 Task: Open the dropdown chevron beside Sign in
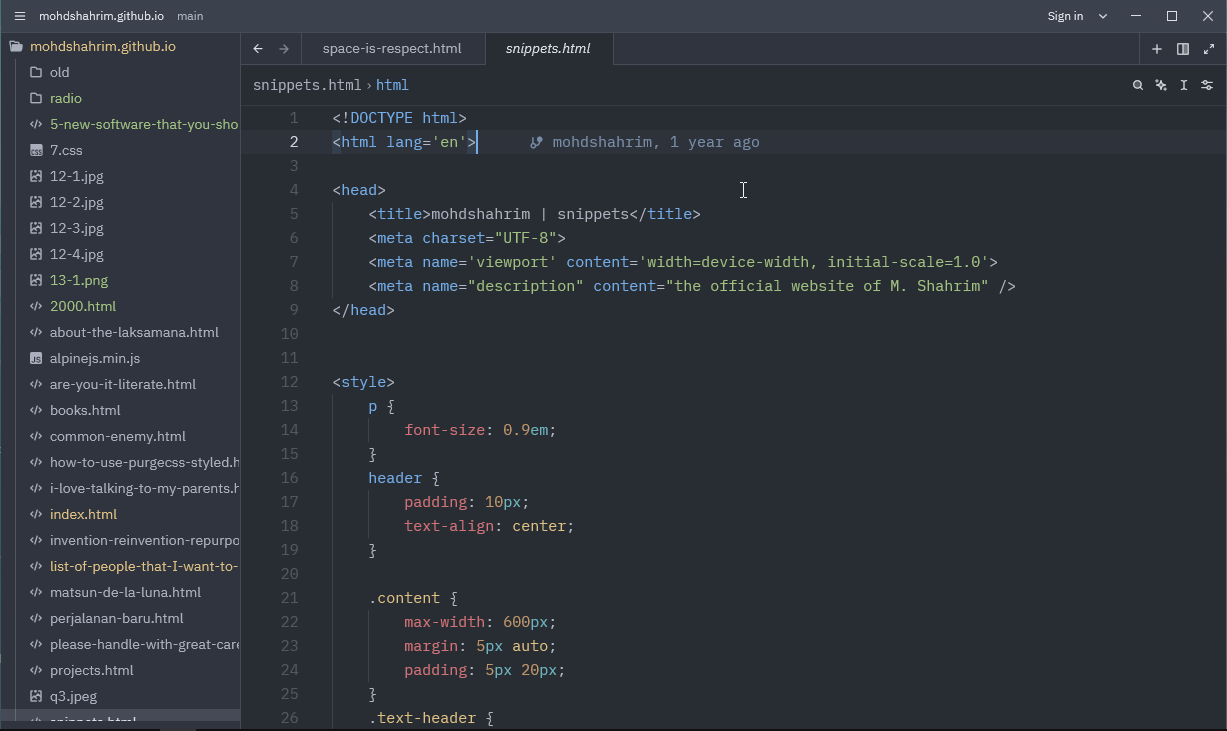tap(1103, 16)
